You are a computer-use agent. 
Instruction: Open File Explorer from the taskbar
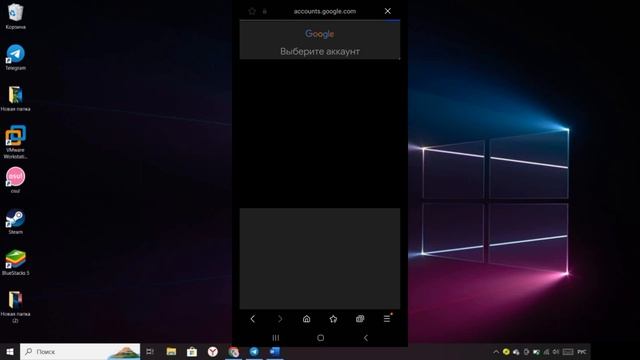tap(171, 351)
